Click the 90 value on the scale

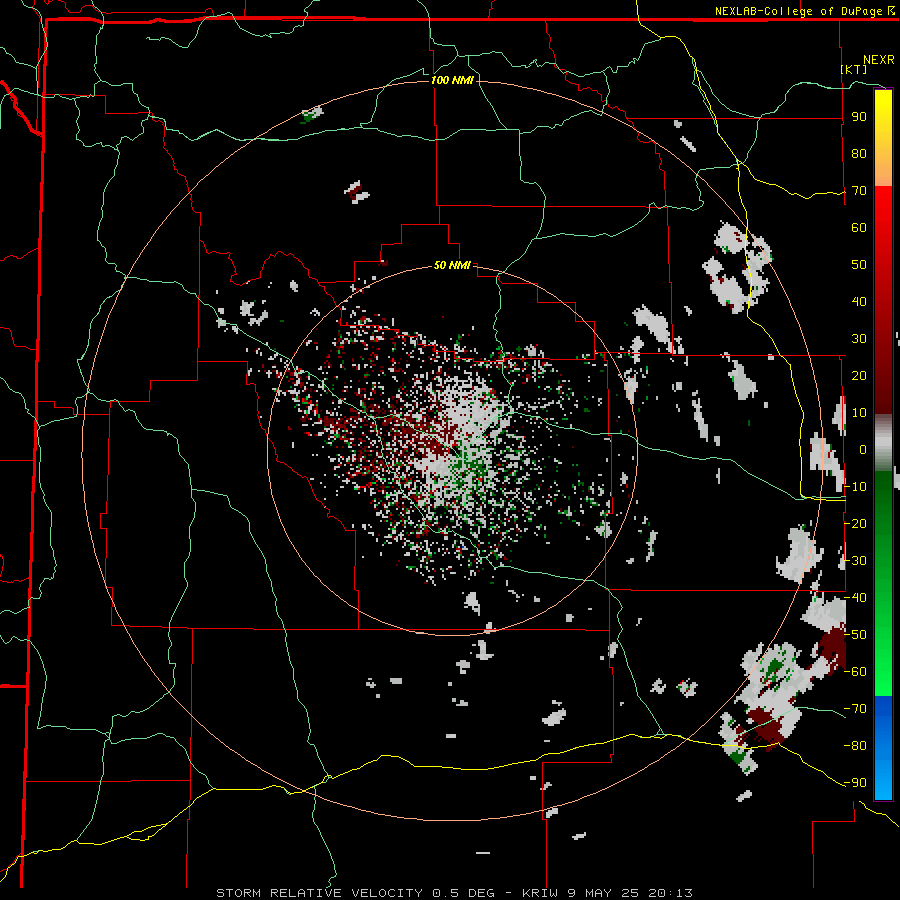pos(859,117)
